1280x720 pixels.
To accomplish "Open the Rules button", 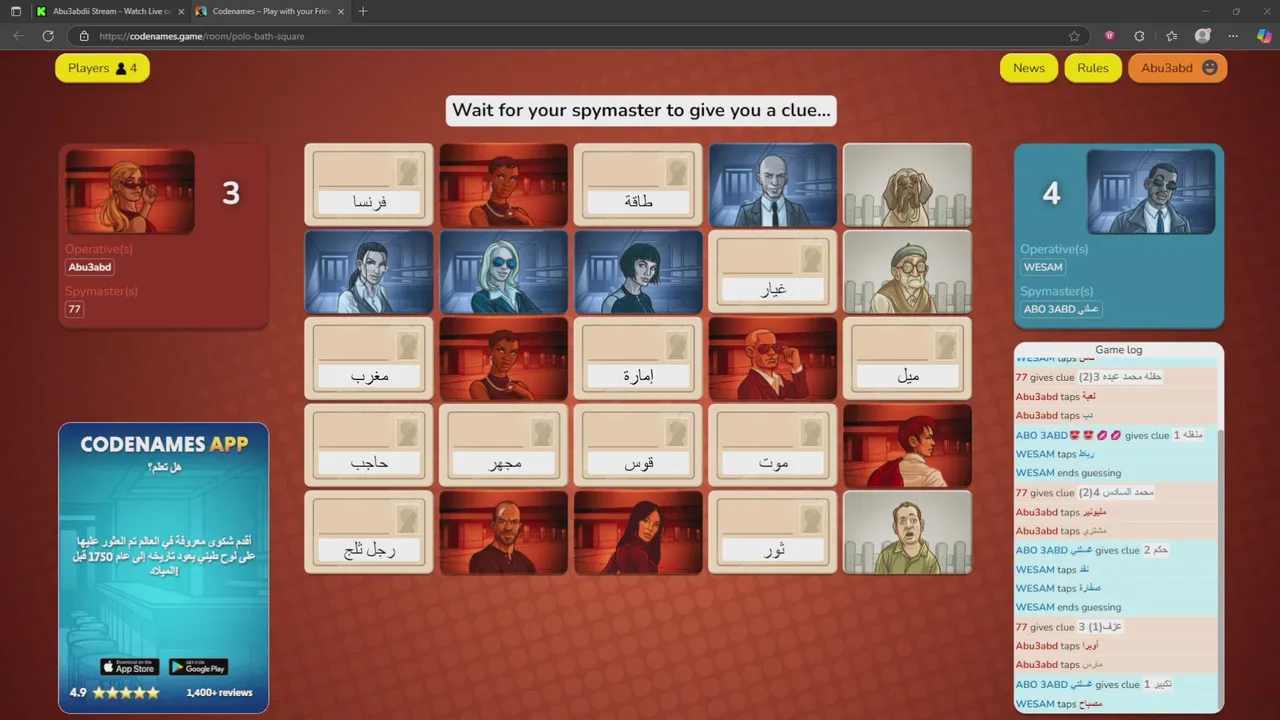I will [1092, 68].
